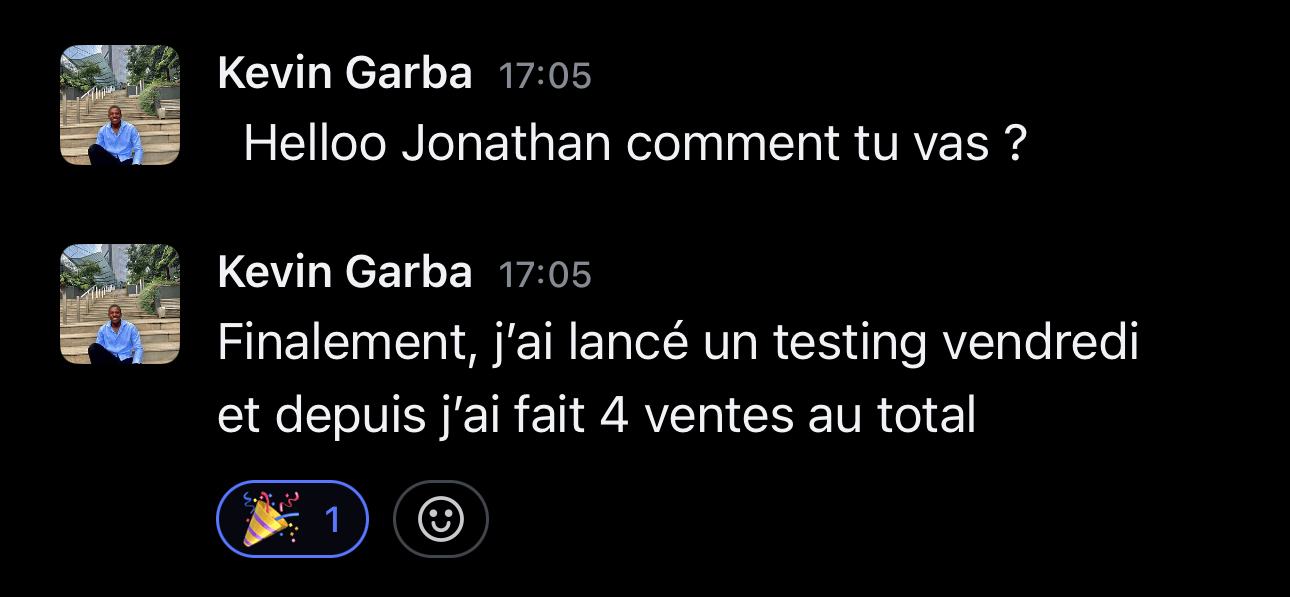Click Kevin Garba's name above the Helloo message
1290x597 pixels.
344,74
